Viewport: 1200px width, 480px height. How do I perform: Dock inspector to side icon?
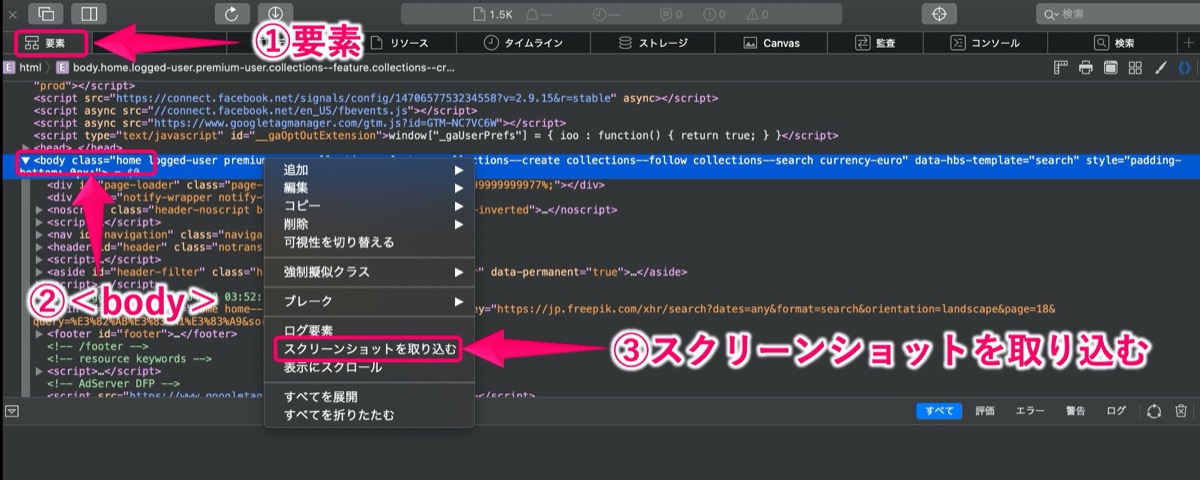(89, 14)
